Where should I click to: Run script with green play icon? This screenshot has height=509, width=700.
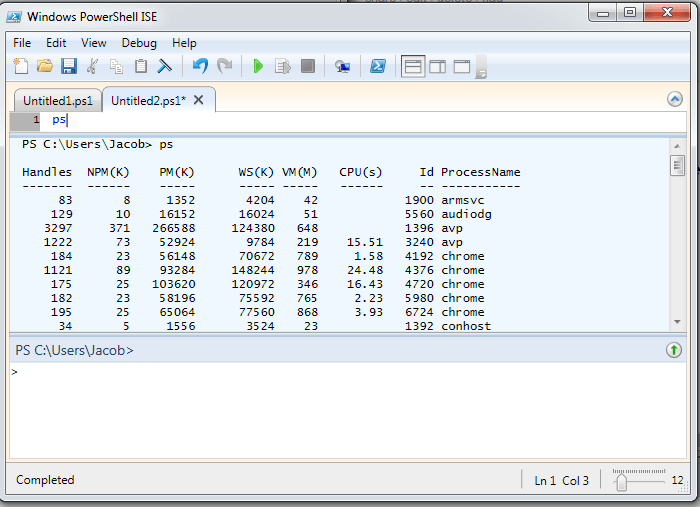tap(258, 67)
